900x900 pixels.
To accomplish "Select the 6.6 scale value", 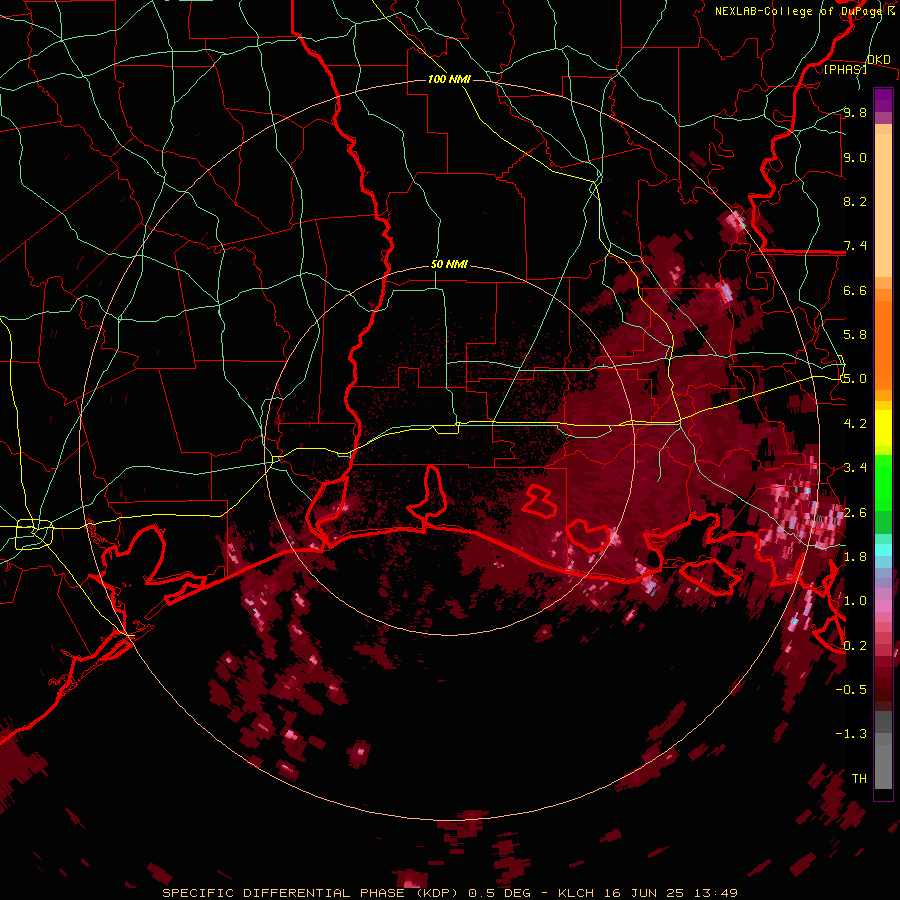I will pos(855,291).
